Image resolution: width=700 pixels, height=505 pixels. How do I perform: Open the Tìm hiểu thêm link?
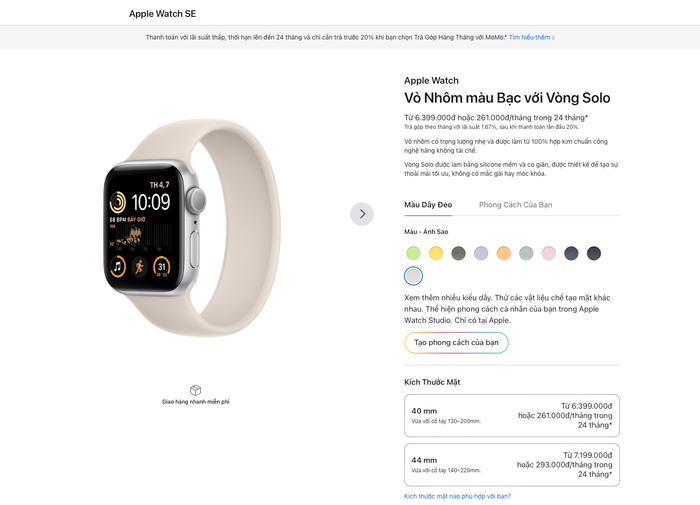pyautogui.click(x=531, y=37)
